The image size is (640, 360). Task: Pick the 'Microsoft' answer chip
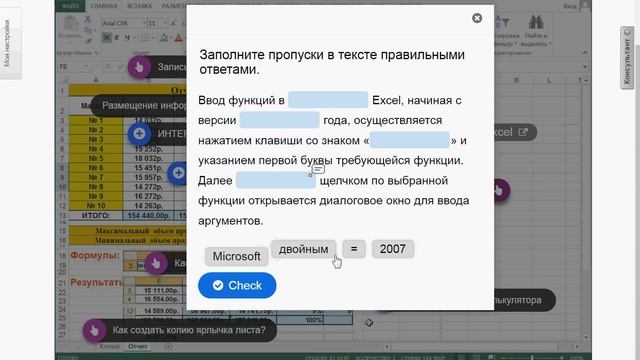236,256
